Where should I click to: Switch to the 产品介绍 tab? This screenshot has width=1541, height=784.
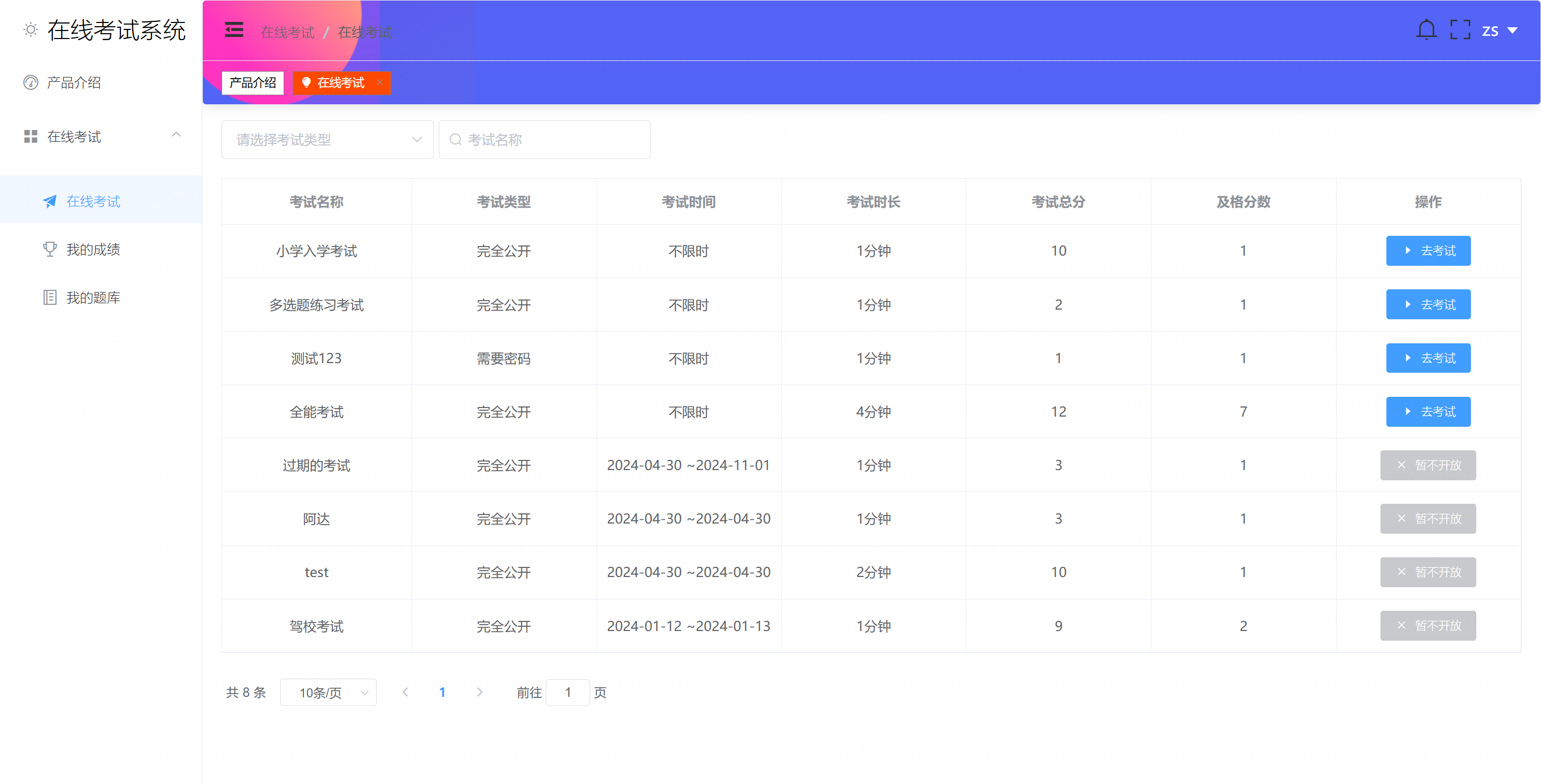tap(253, 82)
